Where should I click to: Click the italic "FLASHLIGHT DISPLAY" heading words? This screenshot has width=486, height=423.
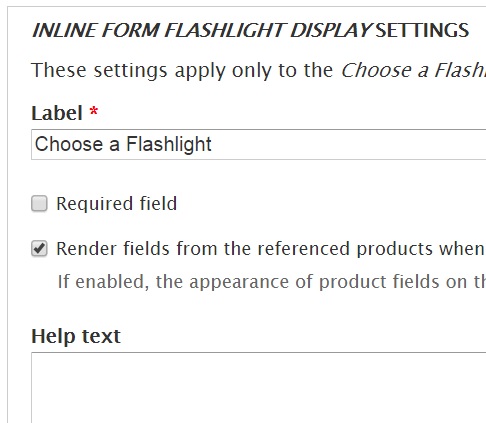(x=268, y=30)
